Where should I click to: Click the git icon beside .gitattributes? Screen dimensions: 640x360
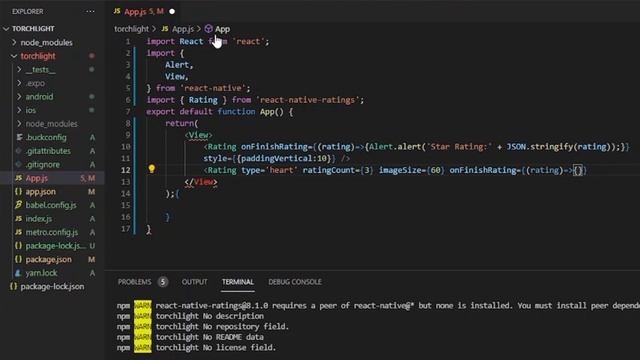(18, 151)
